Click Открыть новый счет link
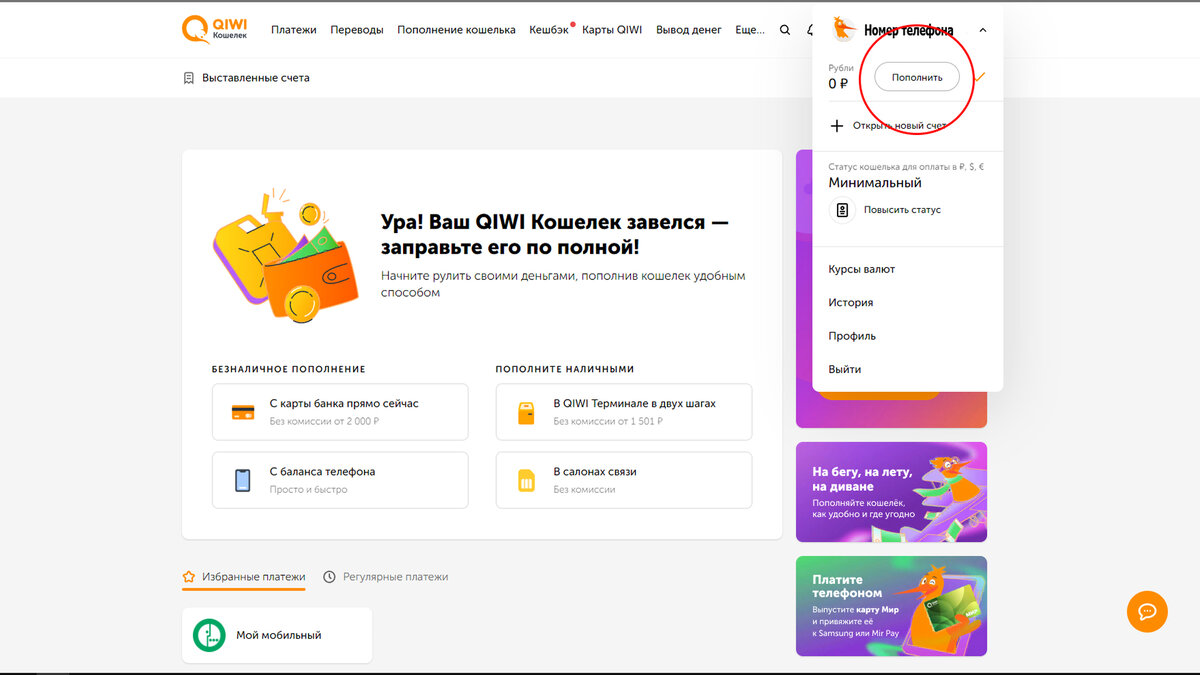Screen dimensions: 1200x675 point(900,126)
